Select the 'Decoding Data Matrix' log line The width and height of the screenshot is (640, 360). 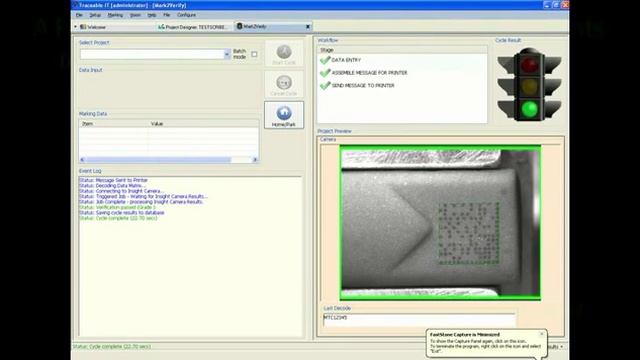coord(112,185)
